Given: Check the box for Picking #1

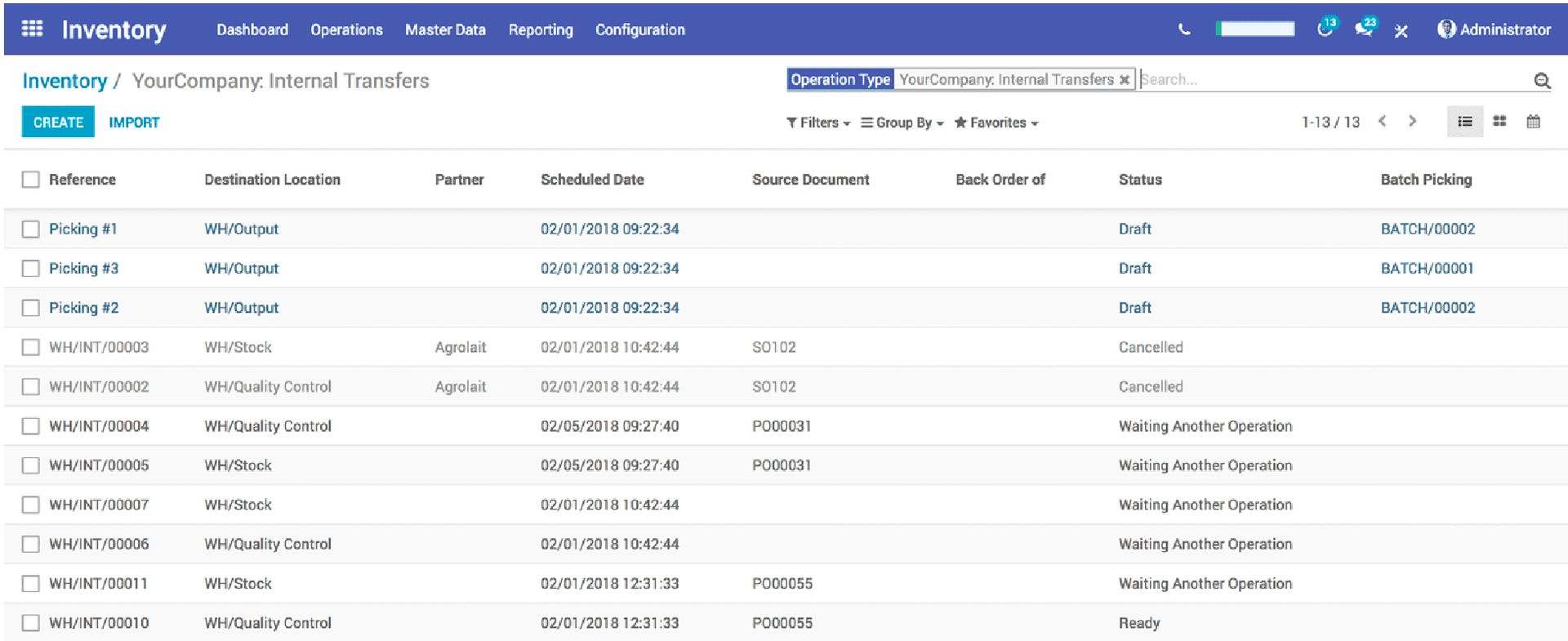Looking at the screenshot, I should 31,229.
